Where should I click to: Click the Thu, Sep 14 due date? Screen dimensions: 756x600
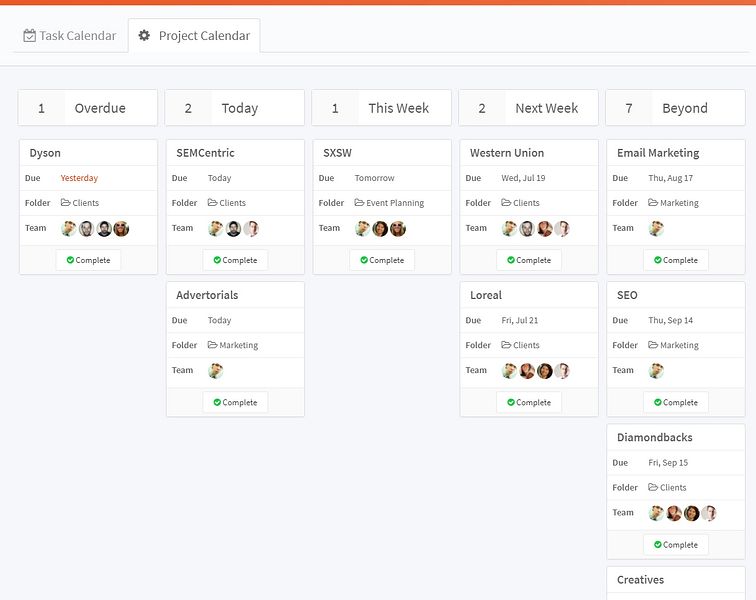pos(671,320)
